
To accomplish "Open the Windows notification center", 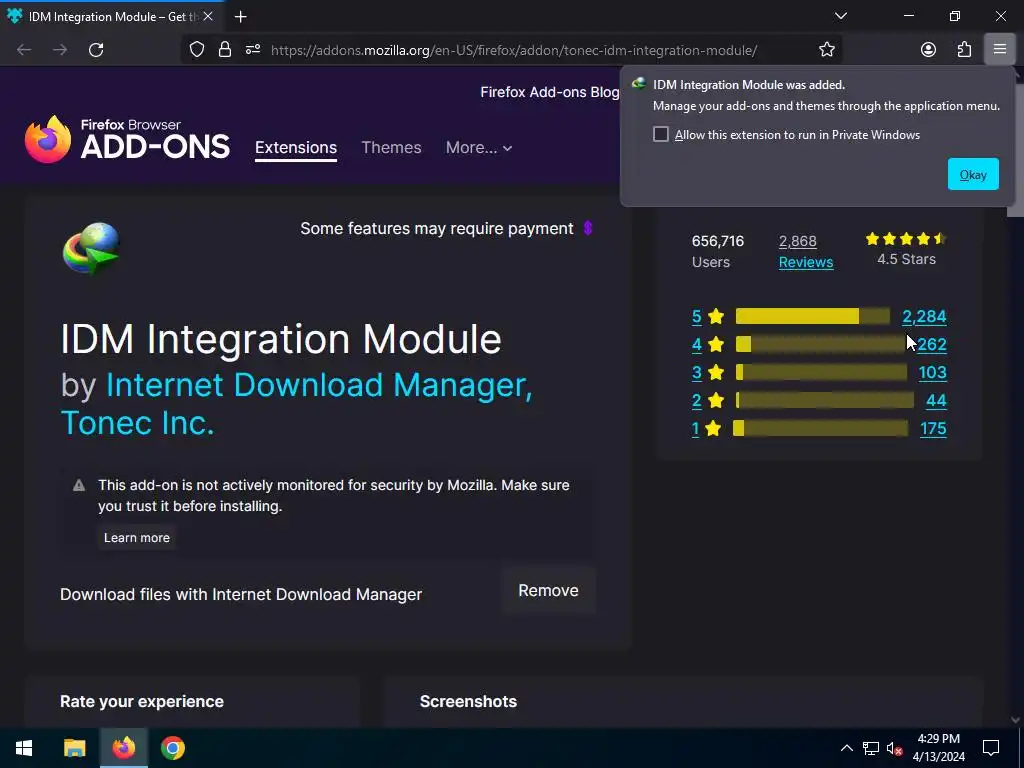I will (991, 748).
